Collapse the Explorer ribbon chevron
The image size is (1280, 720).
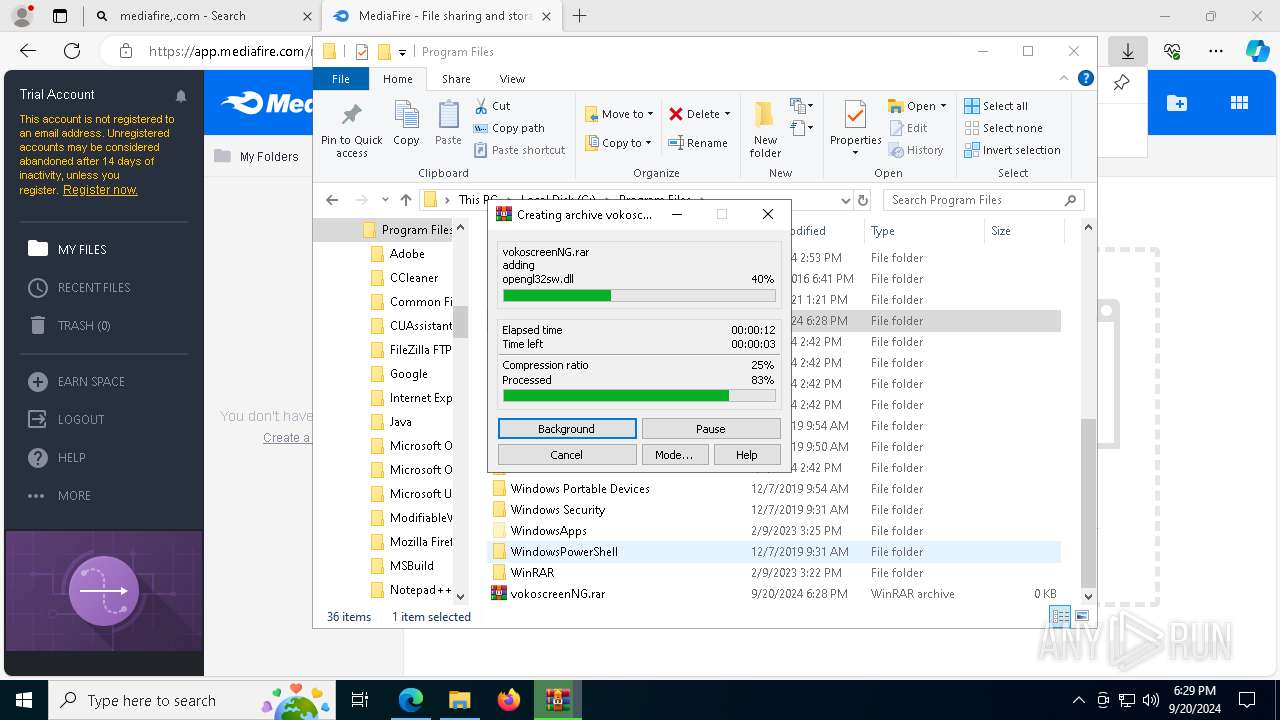(x=1064, y=78)
